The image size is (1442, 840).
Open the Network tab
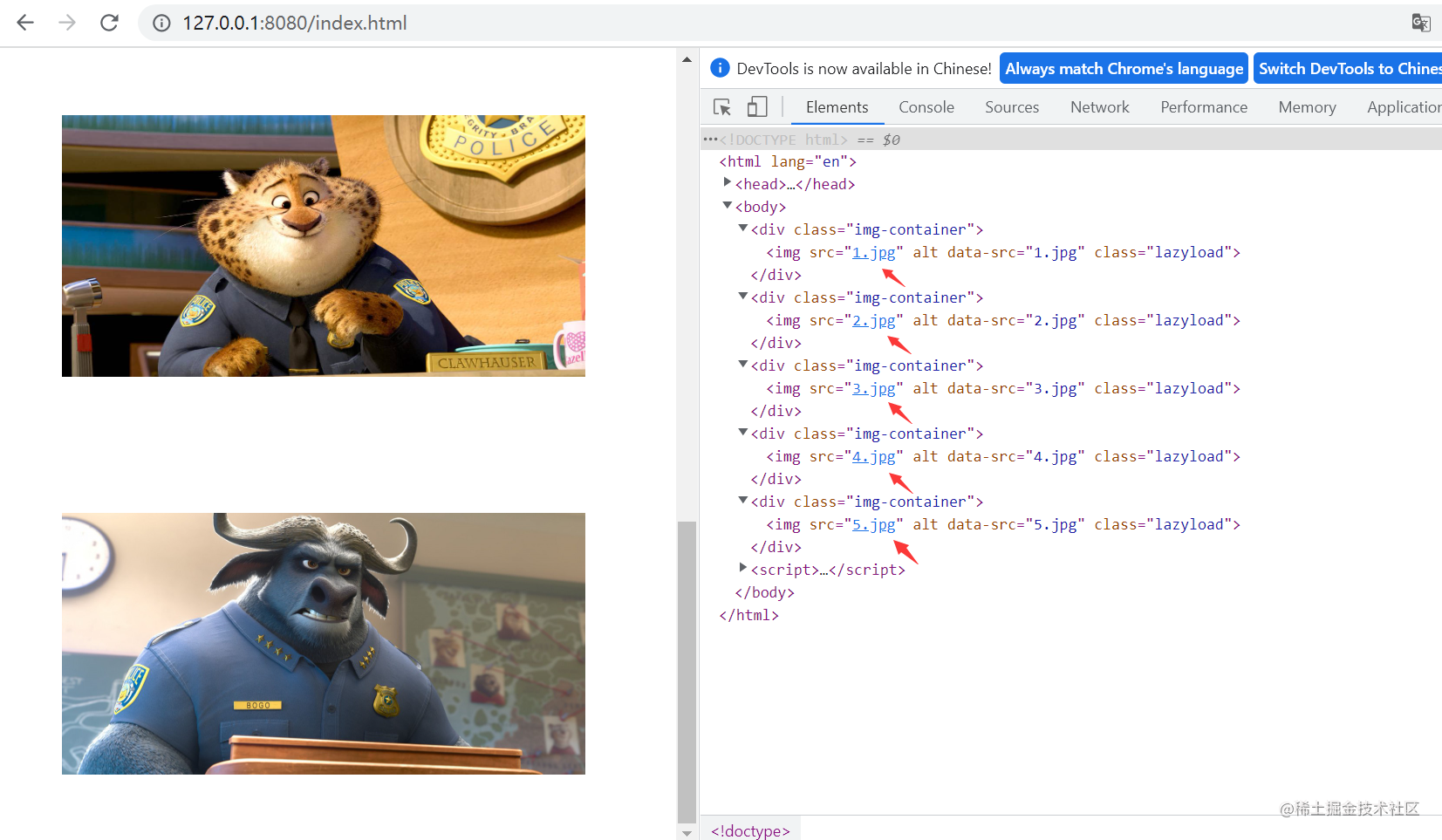(x=1099, y=107)
